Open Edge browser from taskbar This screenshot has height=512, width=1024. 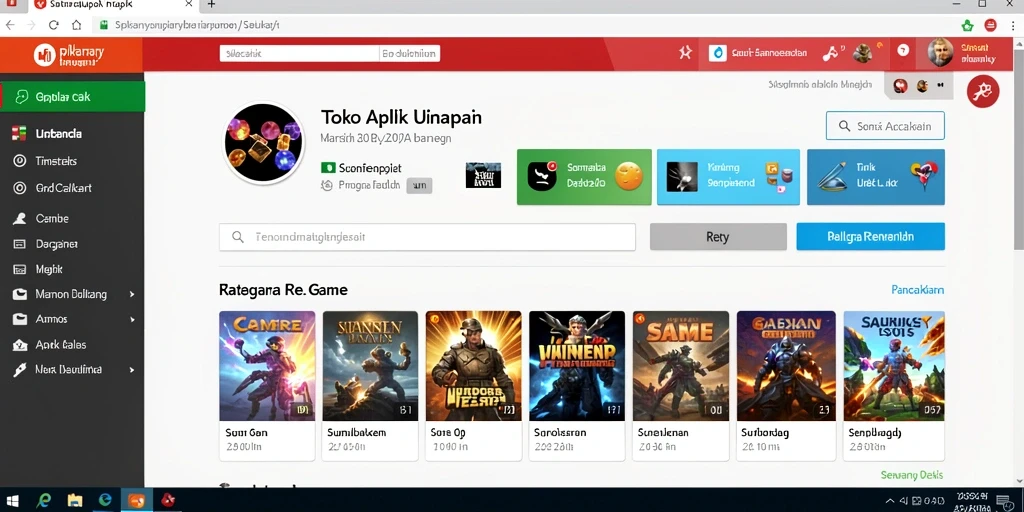(105, 501)
